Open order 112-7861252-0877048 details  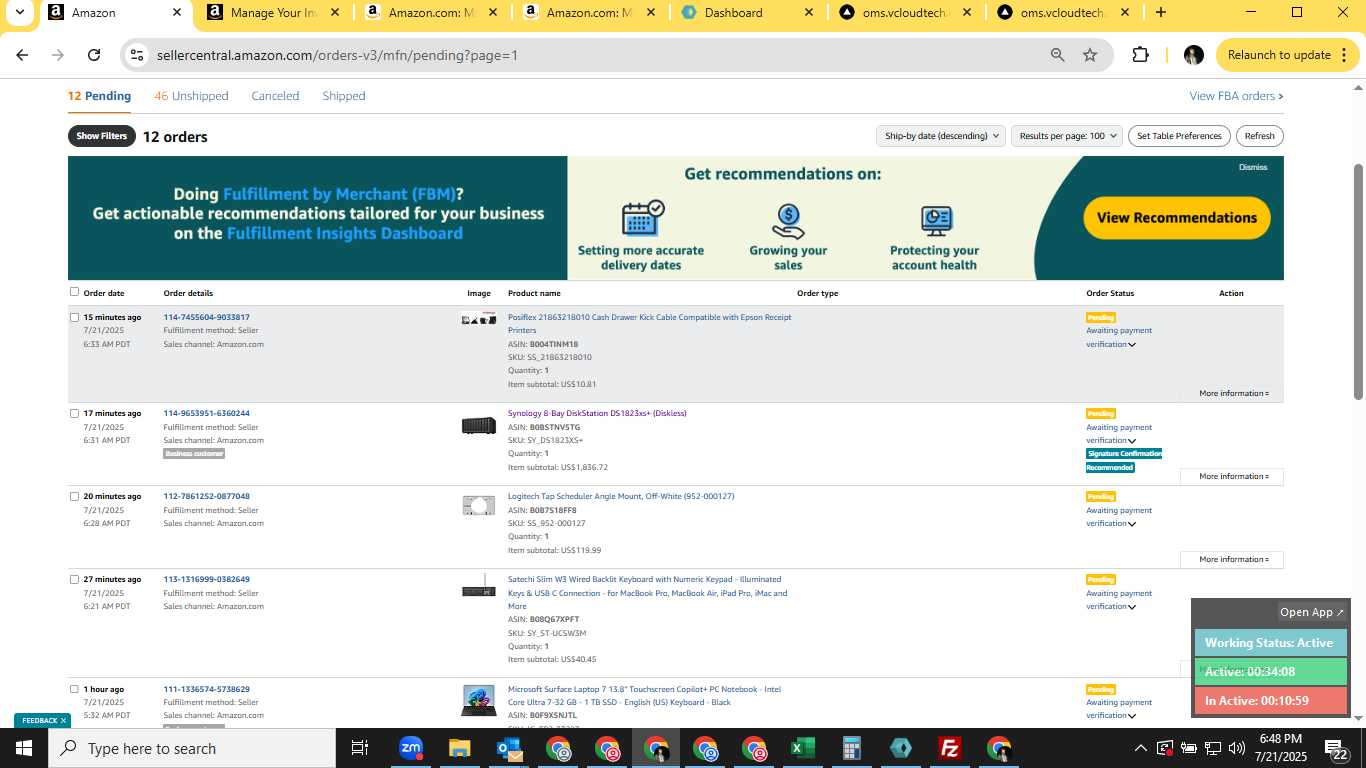point(207,496)
